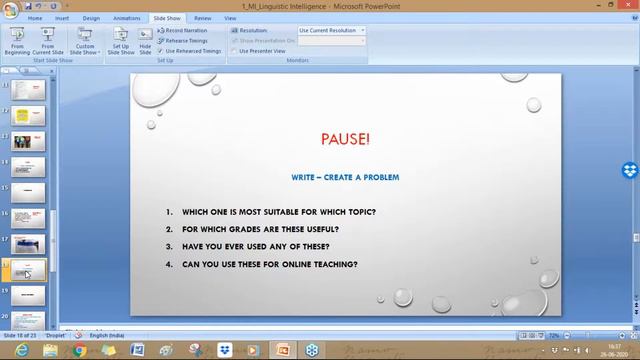The height and width of the screenshot is (360, 640).
Task: Click the zoom slider track
Action: (x=594, y=336)
